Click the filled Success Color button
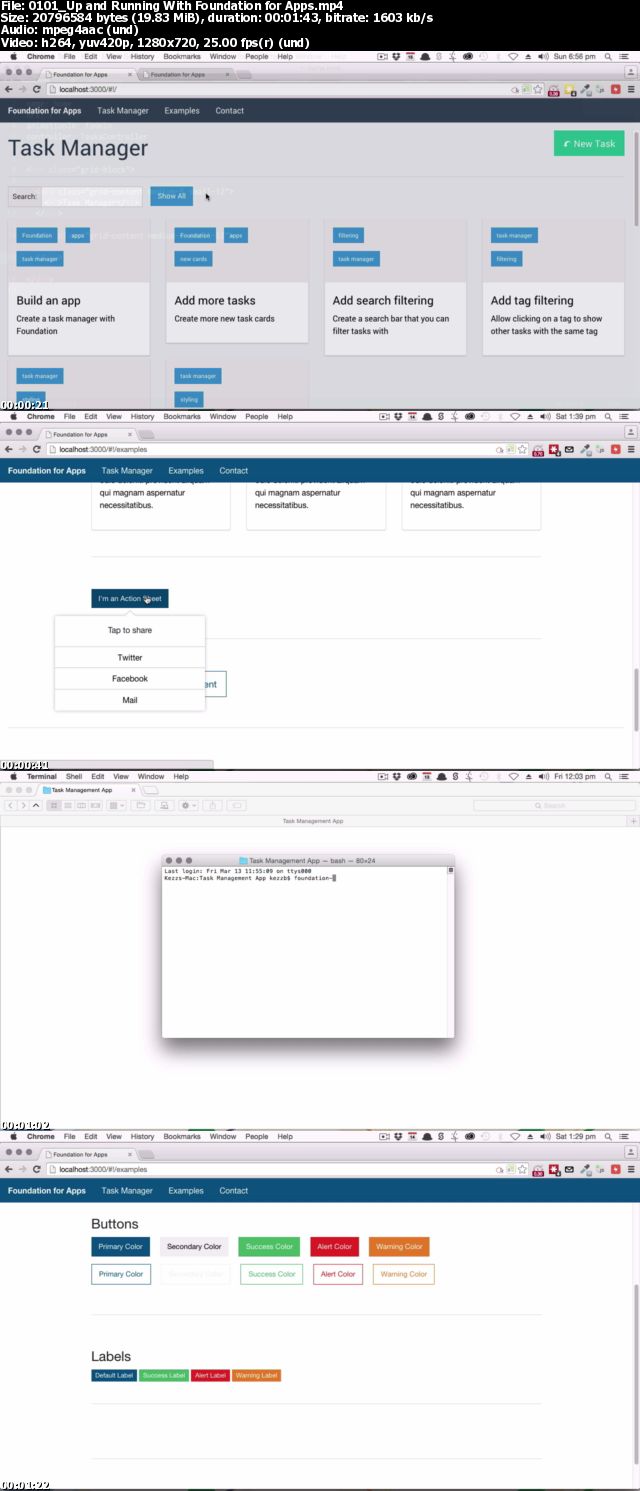The image size is (640, 1491). point(270,1247)
